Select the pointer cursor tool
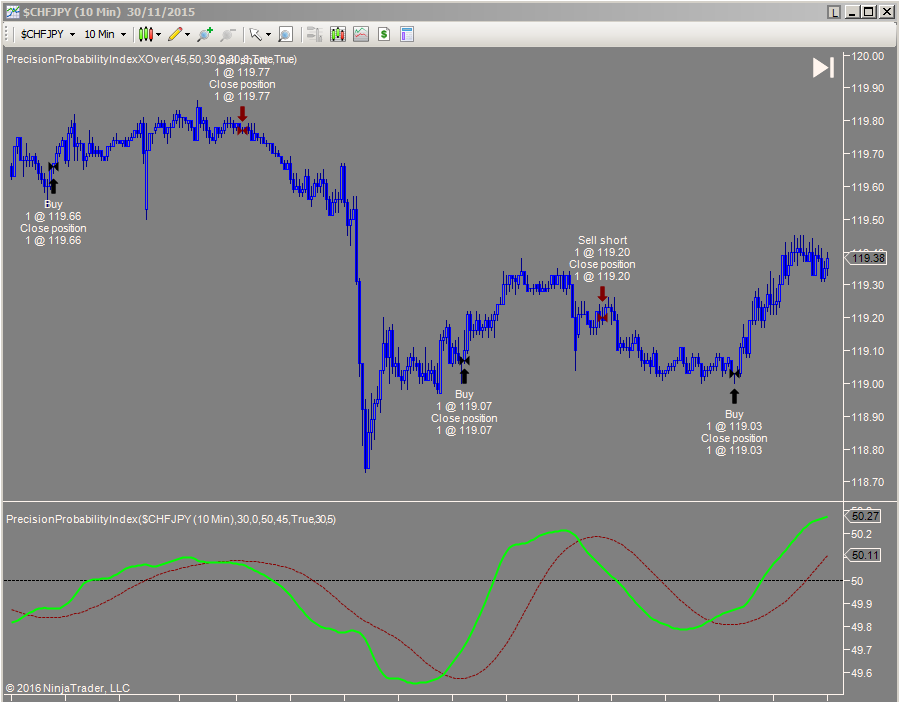Screen dimensions: 899x702 click(256, 34)
